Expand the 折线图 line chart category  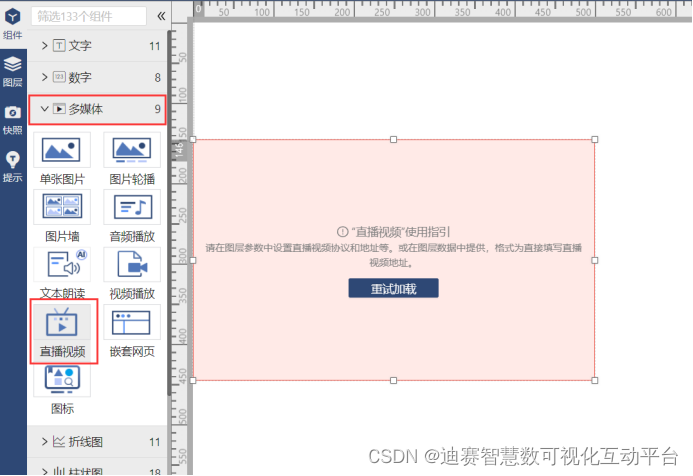pos(97,442)
